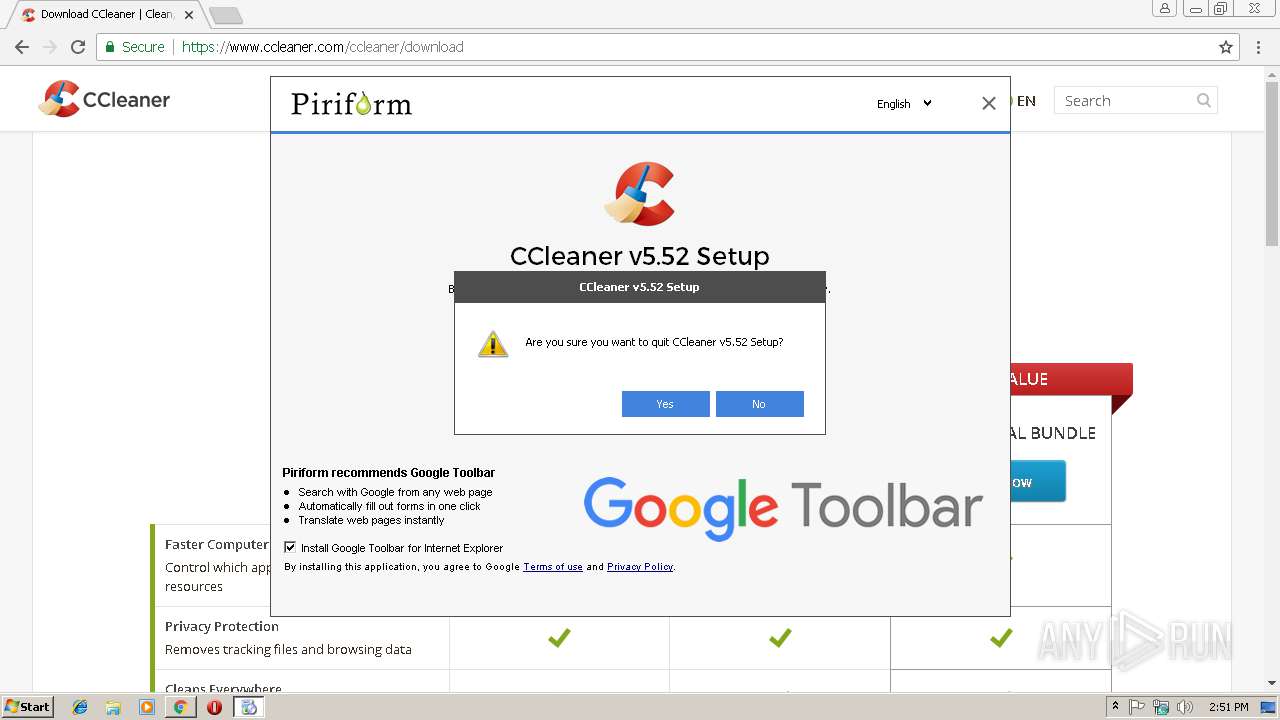Click the EN language selector on website
1280x720 pixels.
pyautogui.click(x=1026, y=100)
